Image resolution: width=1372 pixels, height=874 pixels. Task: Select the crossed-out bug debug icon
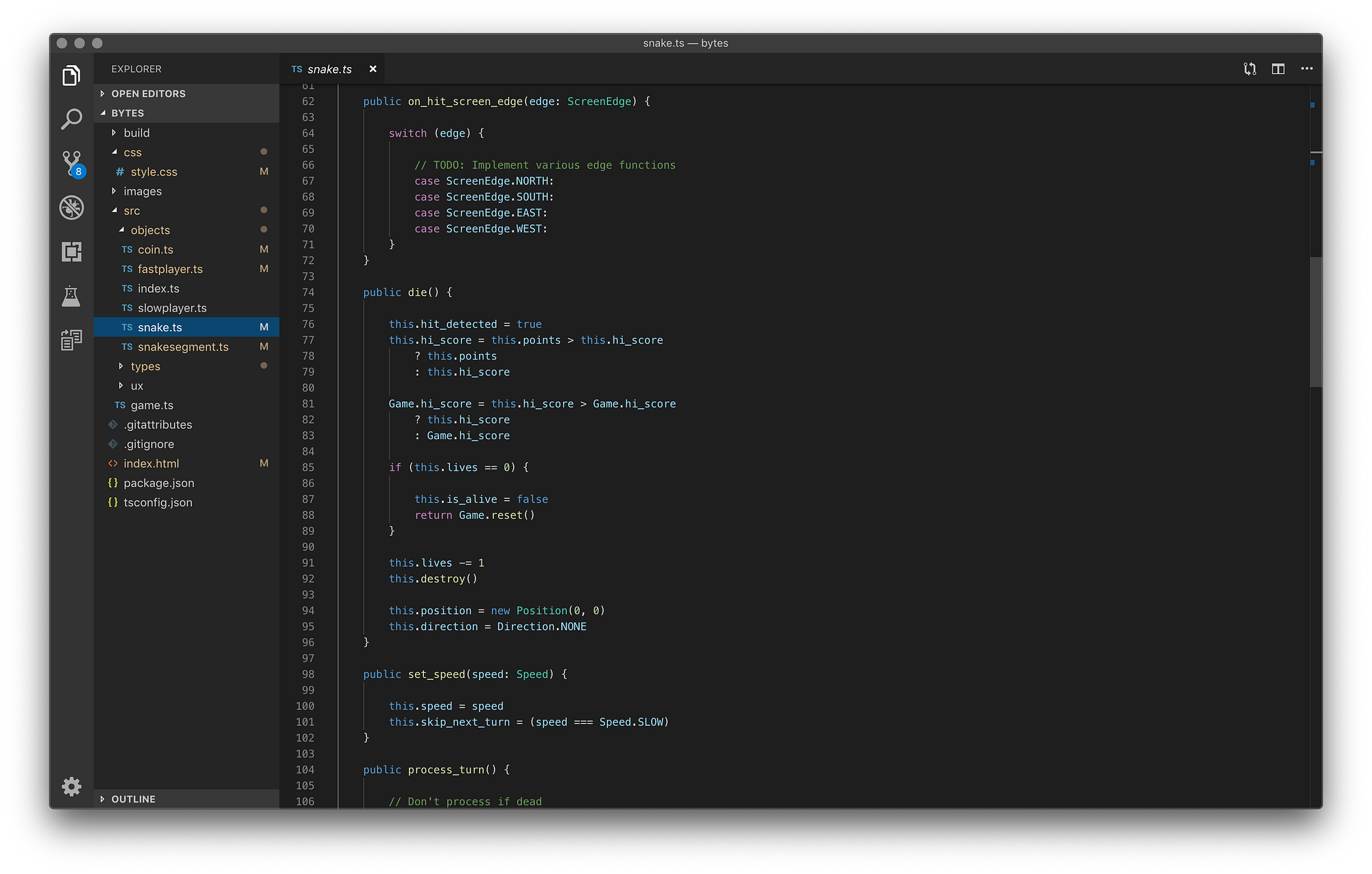pyautogui.click(x=71, y=208)
